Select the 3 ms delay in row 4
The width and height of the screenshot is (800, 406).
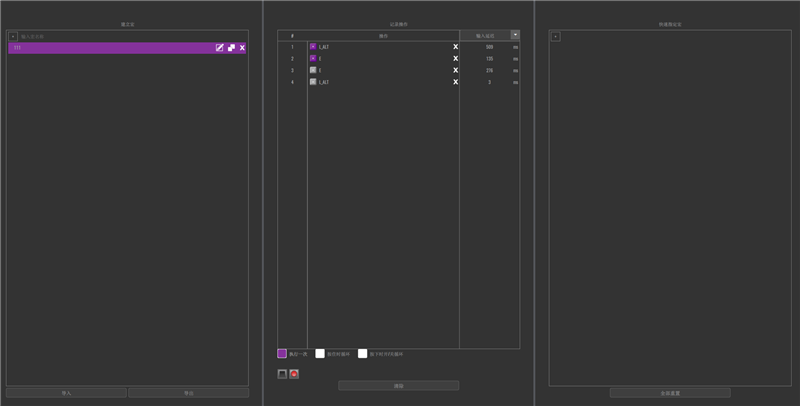(489, 82)
